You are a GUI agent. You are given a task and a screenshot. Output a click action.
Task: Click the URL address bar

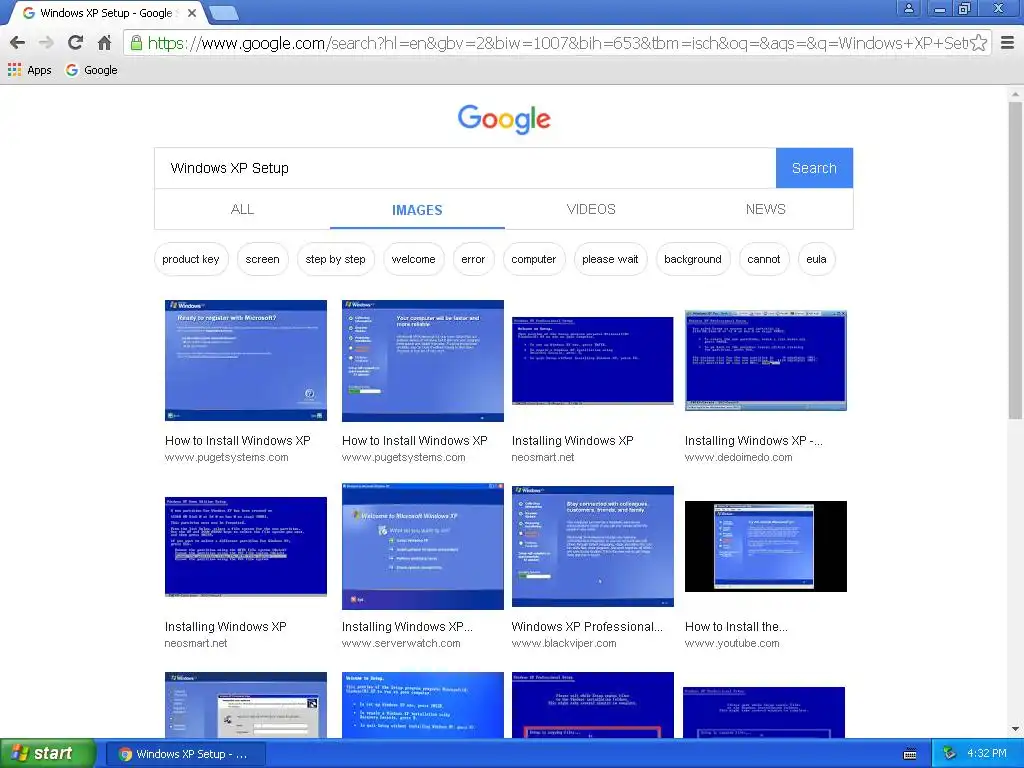pos(555,43)
